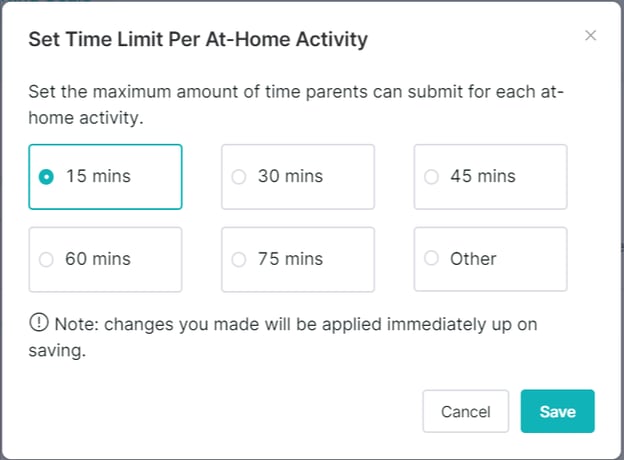Viewport: 624px width, 460px height.
Task: Click the "45 mins" label text
Action: tap(483, 177)
